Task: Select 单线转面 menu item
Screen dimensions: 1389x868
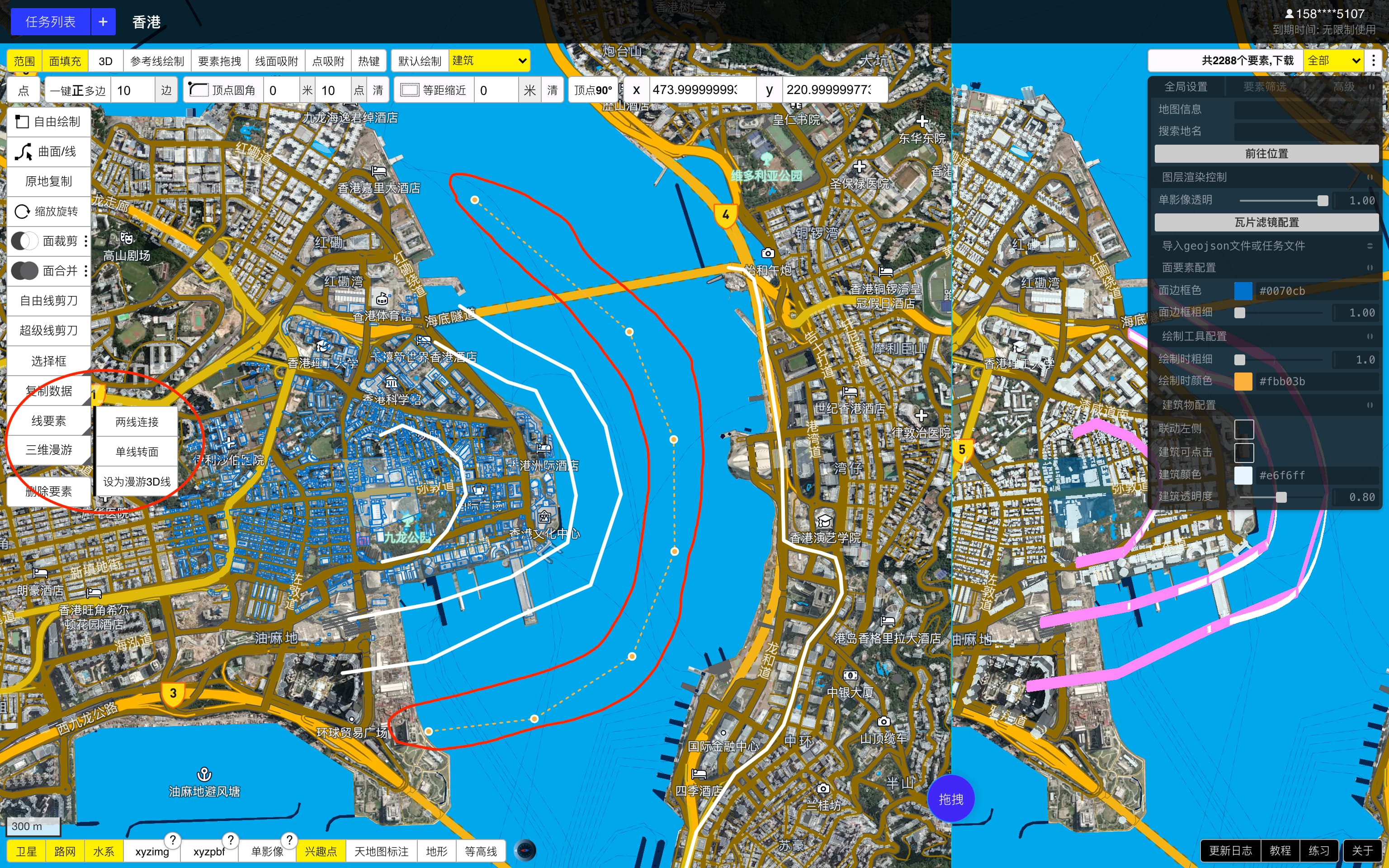Action: 137,452
